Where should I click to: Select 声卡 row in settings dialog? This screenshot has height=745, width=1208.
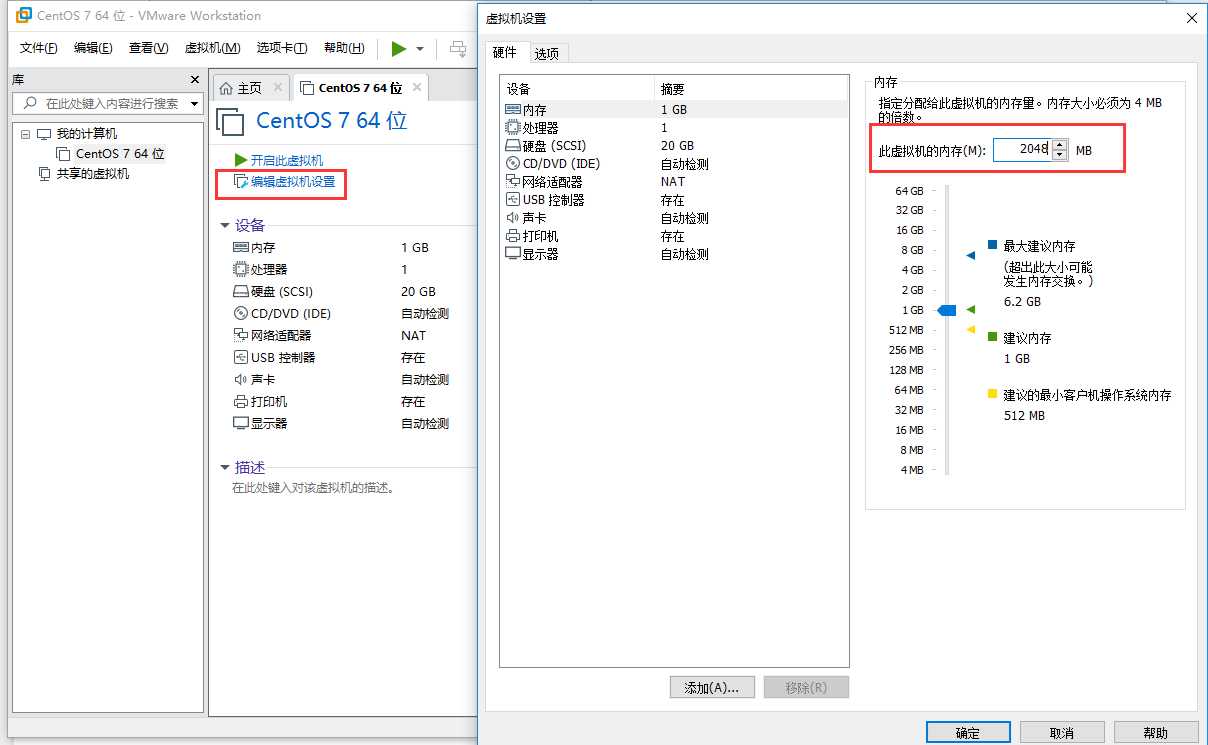point(674,218)
